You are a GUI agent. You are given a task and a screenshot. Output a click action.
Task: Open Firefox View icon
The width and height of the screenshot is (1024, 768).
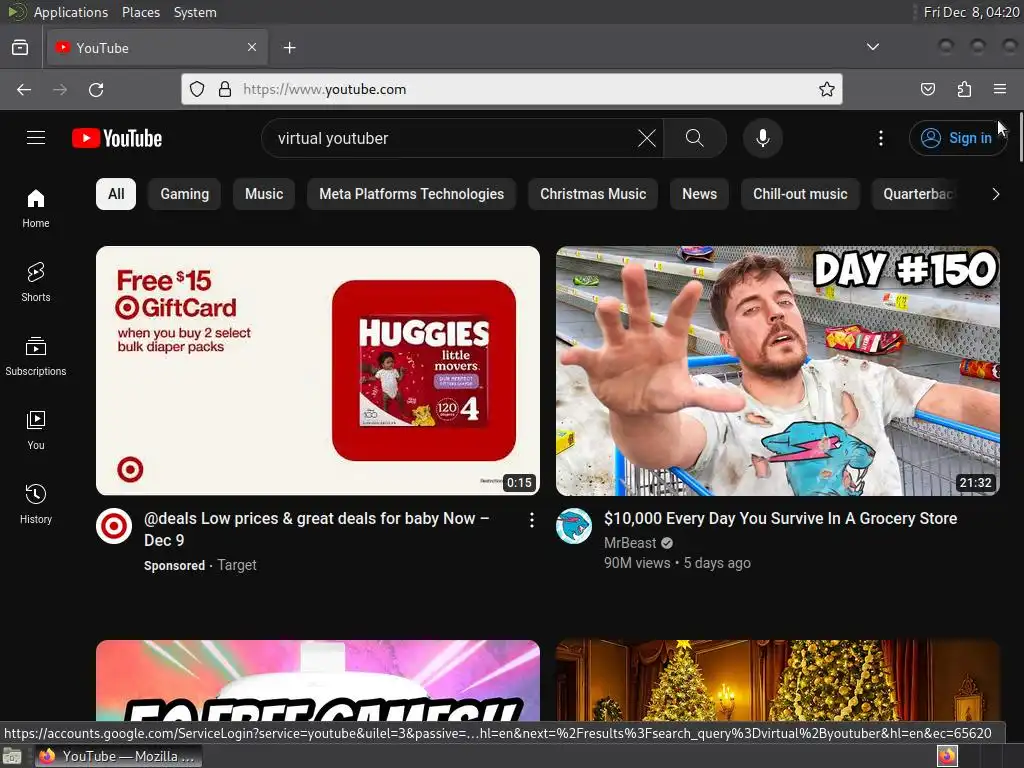click(20, 48)
